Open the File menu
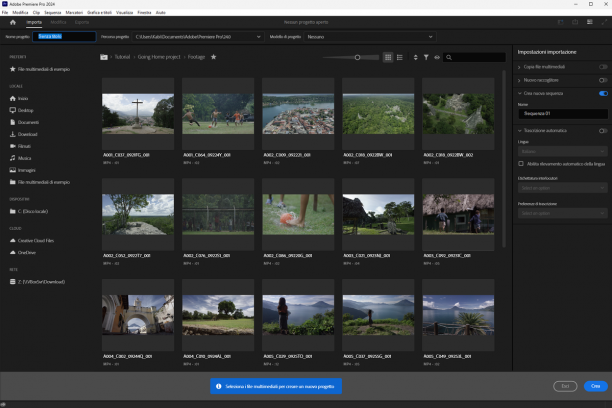The image size is (612, 408). click(5, 12)
